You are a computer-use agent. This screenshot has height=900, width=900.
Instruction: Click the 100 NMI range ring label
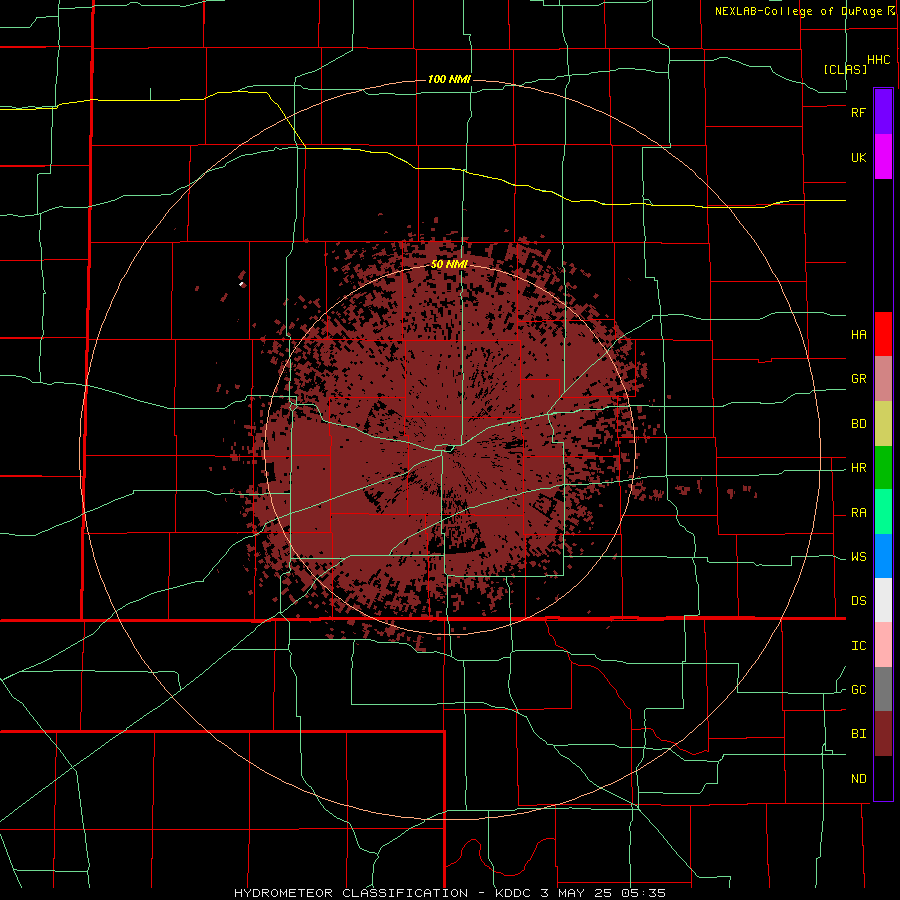[x=449, y=79]
